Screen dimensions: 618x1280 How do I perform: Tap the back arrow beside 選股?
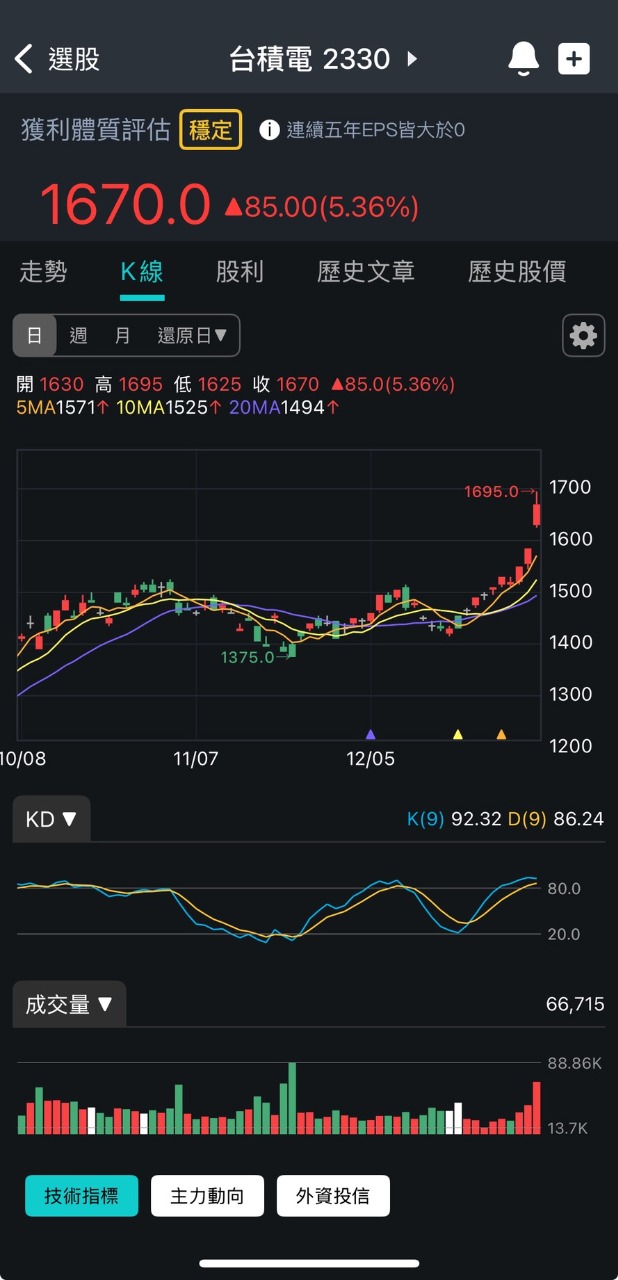pos(25,59)
